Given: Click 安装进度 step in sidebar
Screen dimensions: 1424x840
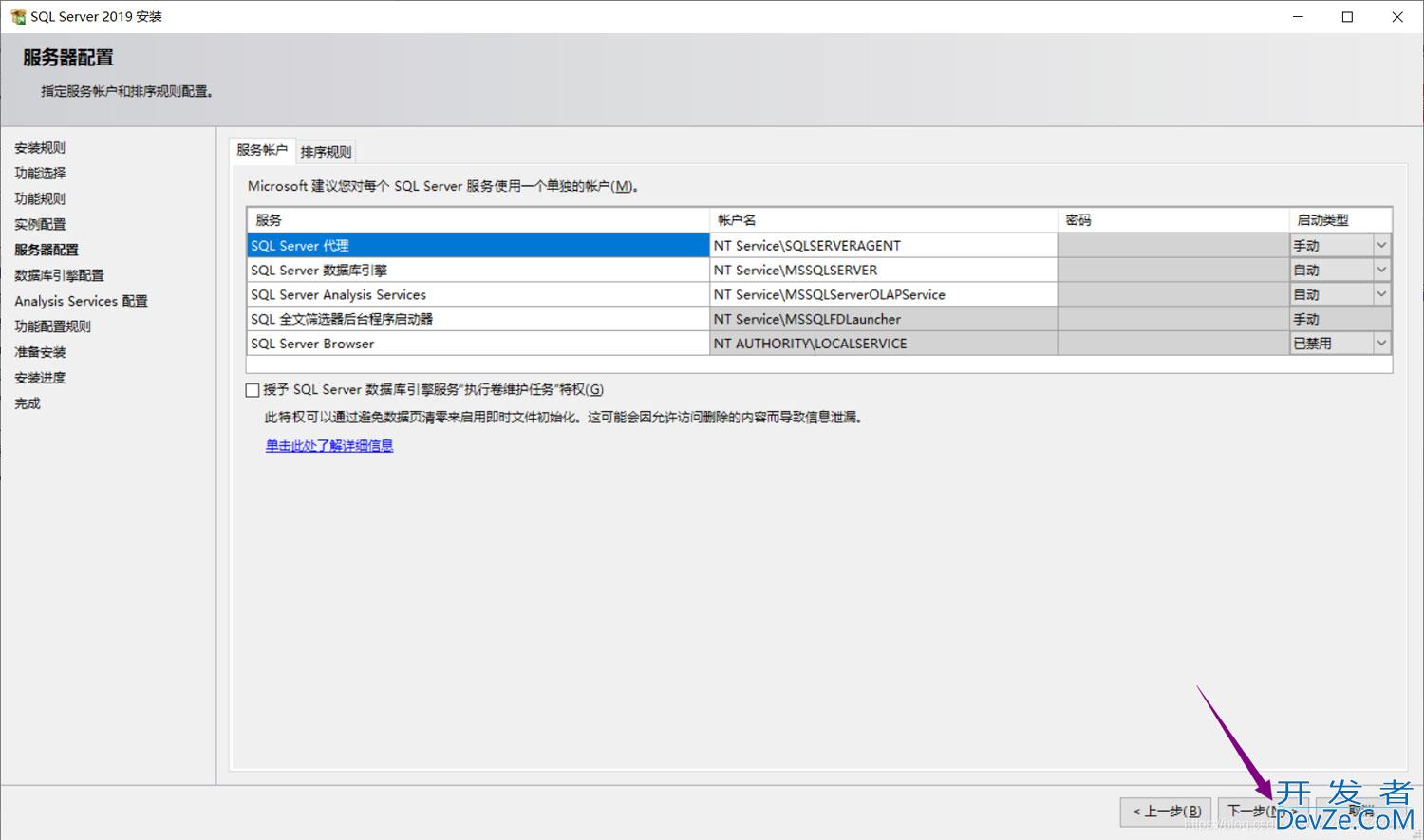Looking at the screenshot, I should tap(40, 379).
